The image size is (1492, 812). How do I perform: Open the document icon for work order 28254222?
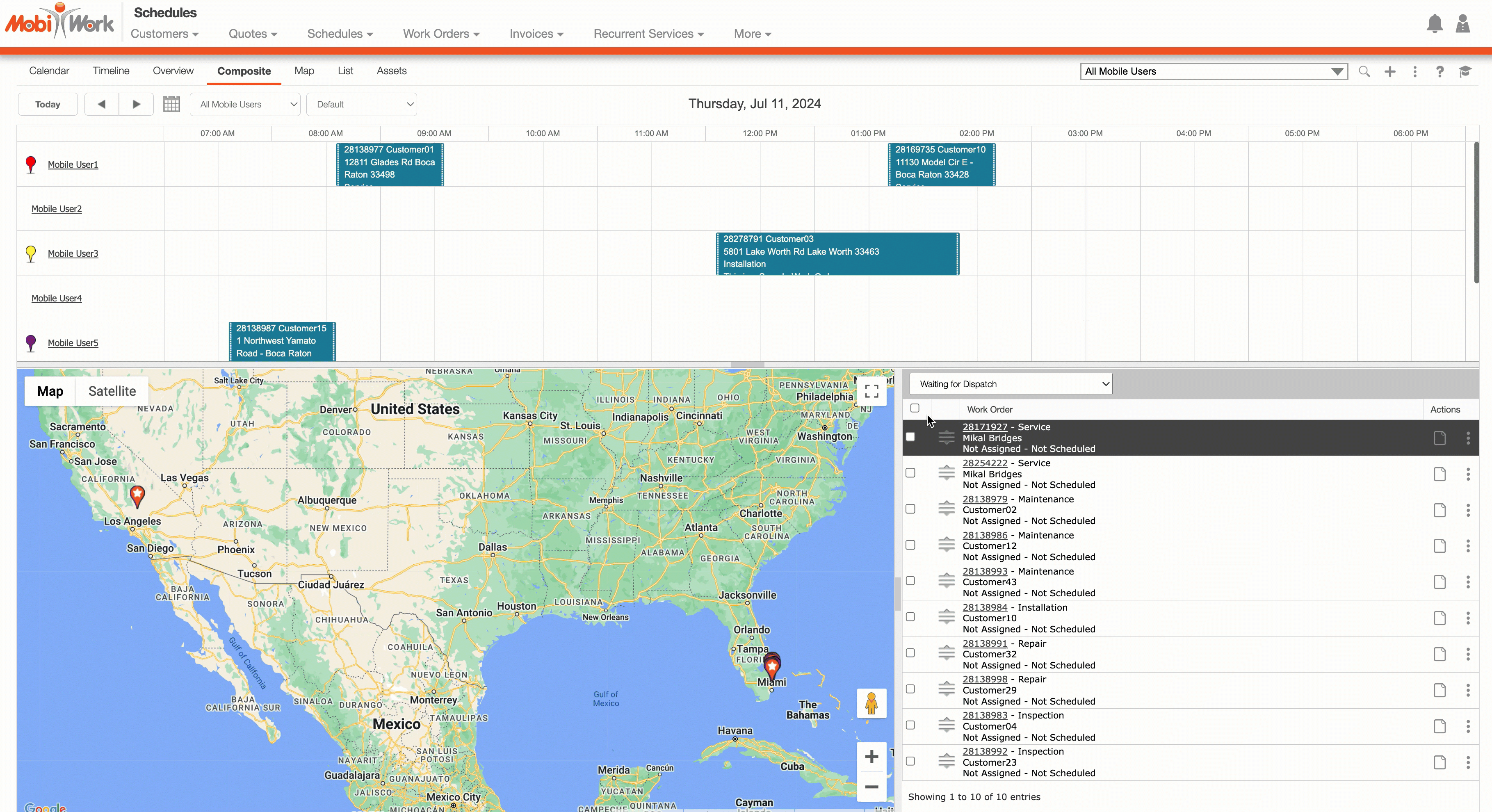(x=1439, y=474)
